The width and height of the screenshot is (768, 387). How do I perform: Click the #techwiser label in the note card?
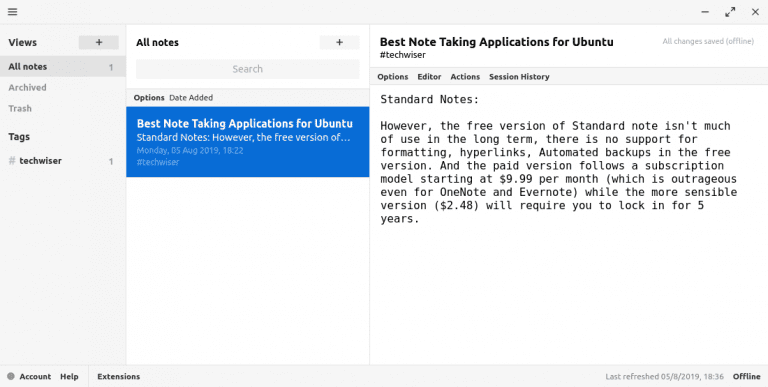(x=158, y=162)
